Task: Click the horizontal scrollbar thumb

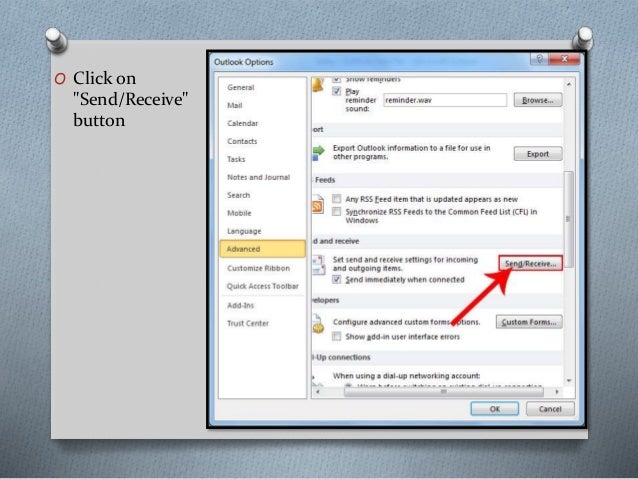Action: click(444, 392)
